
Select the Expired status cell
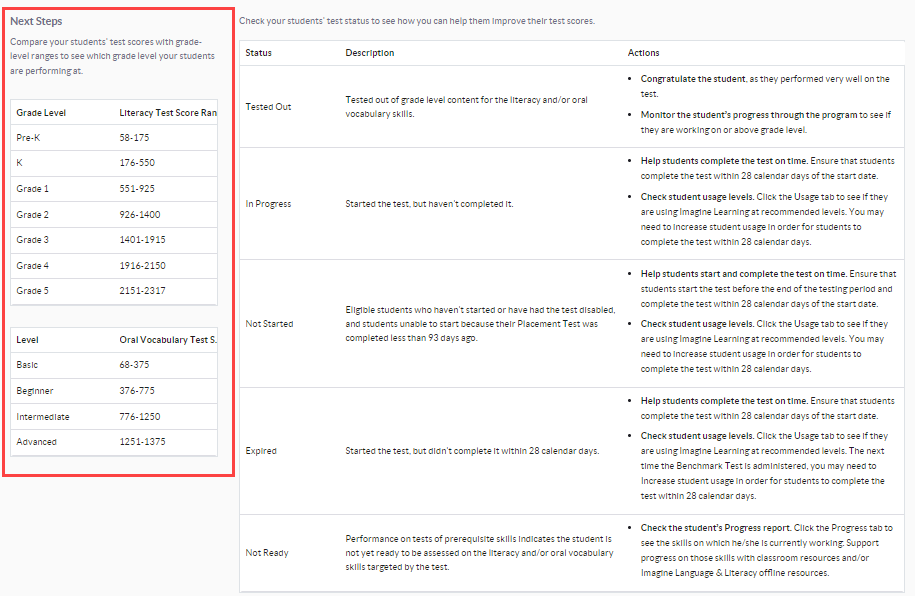click(x=261, y=451)
